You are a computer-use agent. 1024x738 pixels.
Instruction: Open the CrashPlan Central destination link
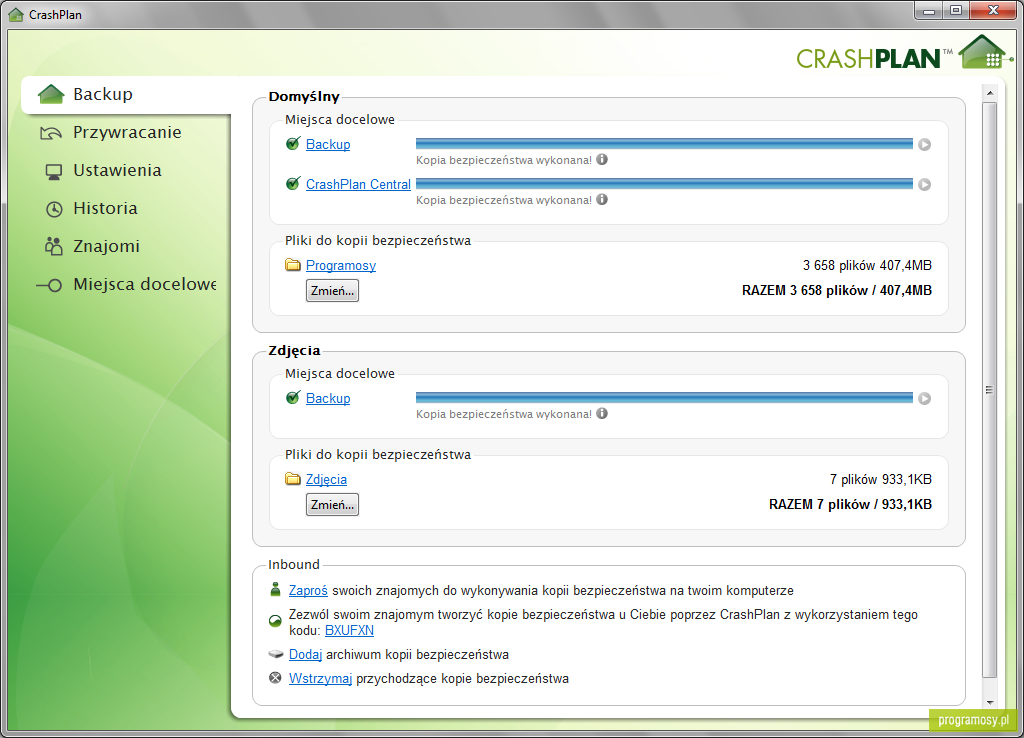click(x=358, y=184)
